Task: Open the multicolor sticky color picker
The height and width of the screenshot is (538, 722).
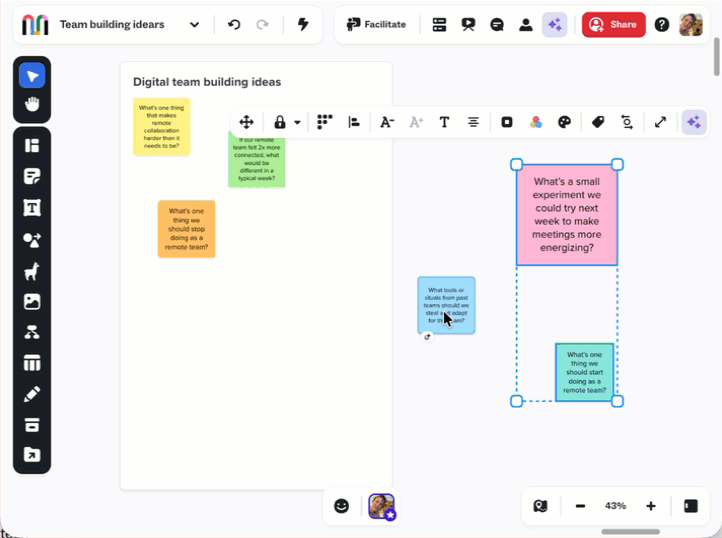Action: pyautogui.click(x=536, y=122)
